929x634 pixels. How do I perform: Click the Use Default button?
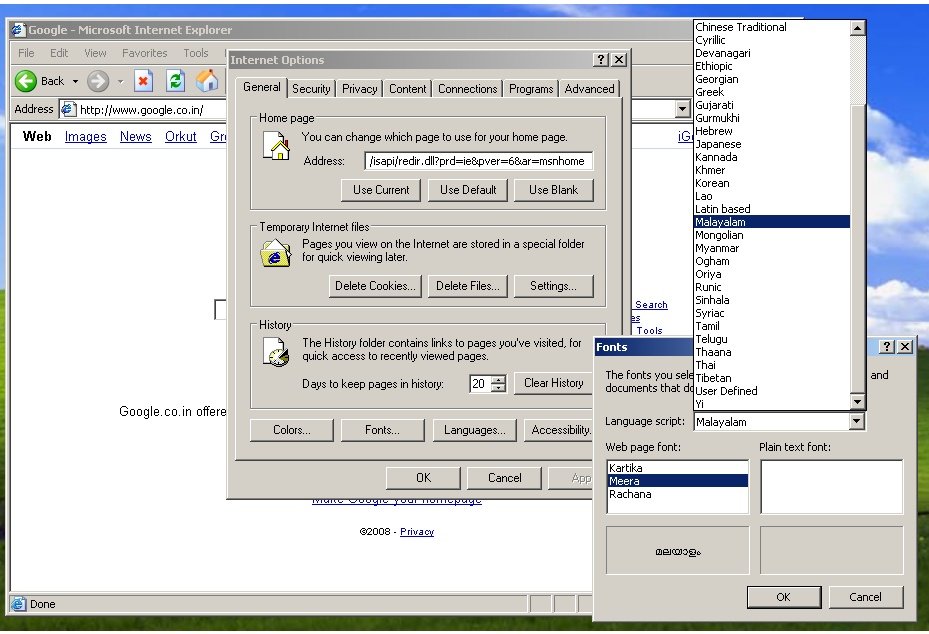click(468, 190)
